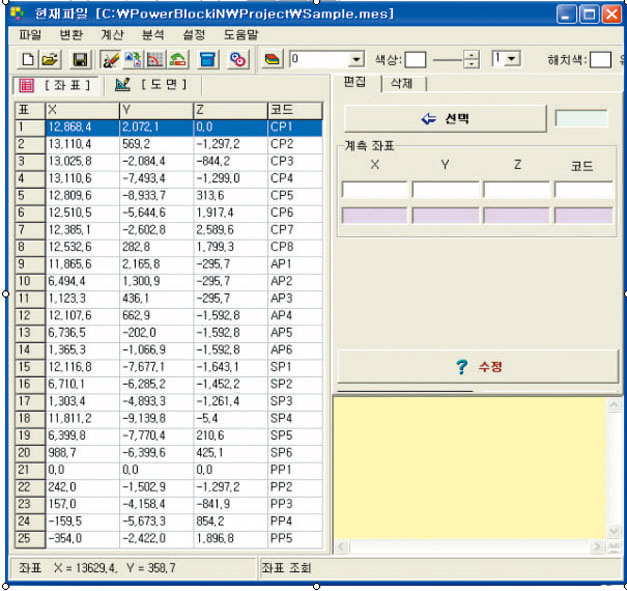Open the line width dropdown showing 1

coord(513,60)
